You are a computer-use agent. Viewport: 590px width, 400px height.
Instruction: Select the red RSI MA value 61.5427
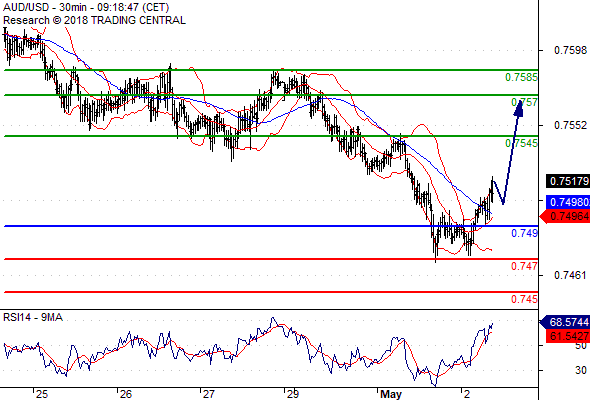click(568, 336)
